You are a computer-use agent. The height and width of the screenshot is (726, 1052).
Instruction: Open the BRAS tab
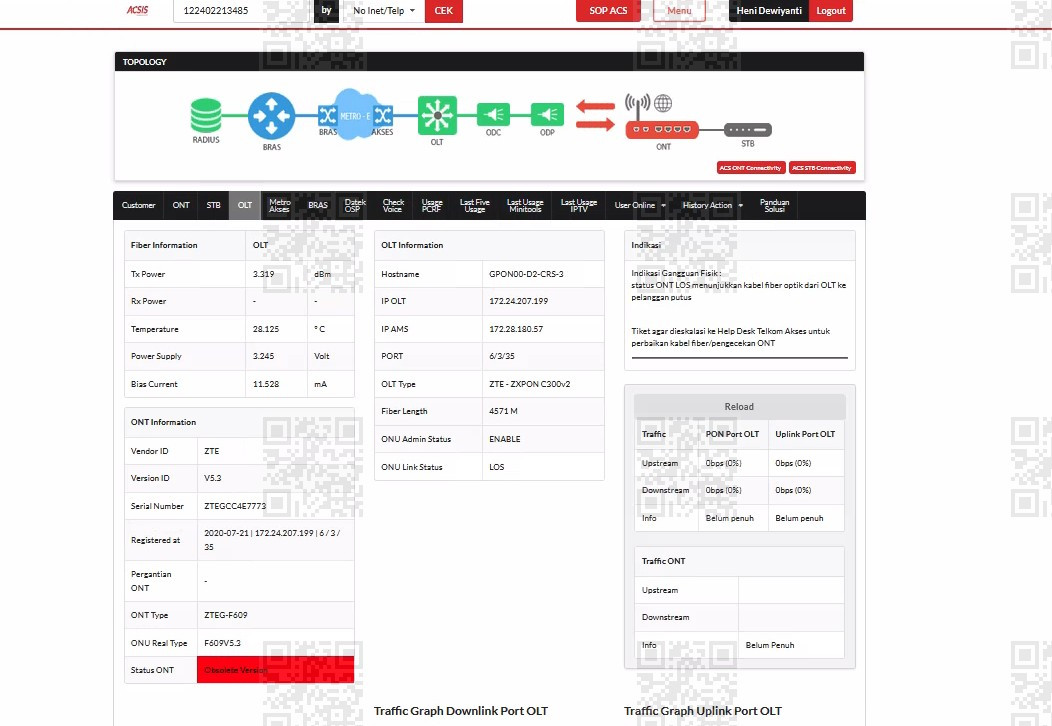click(318, 205)
